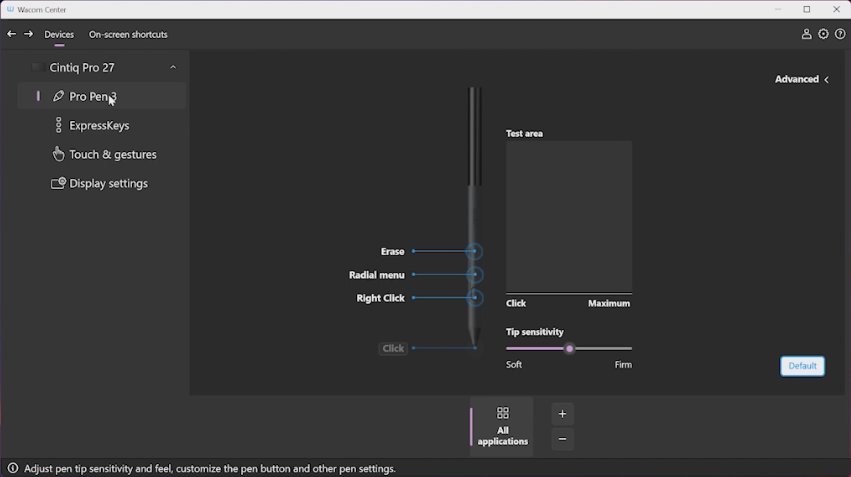Select the top pen side button circle
This screenshot has height=477, width=851.
[474, 251]
